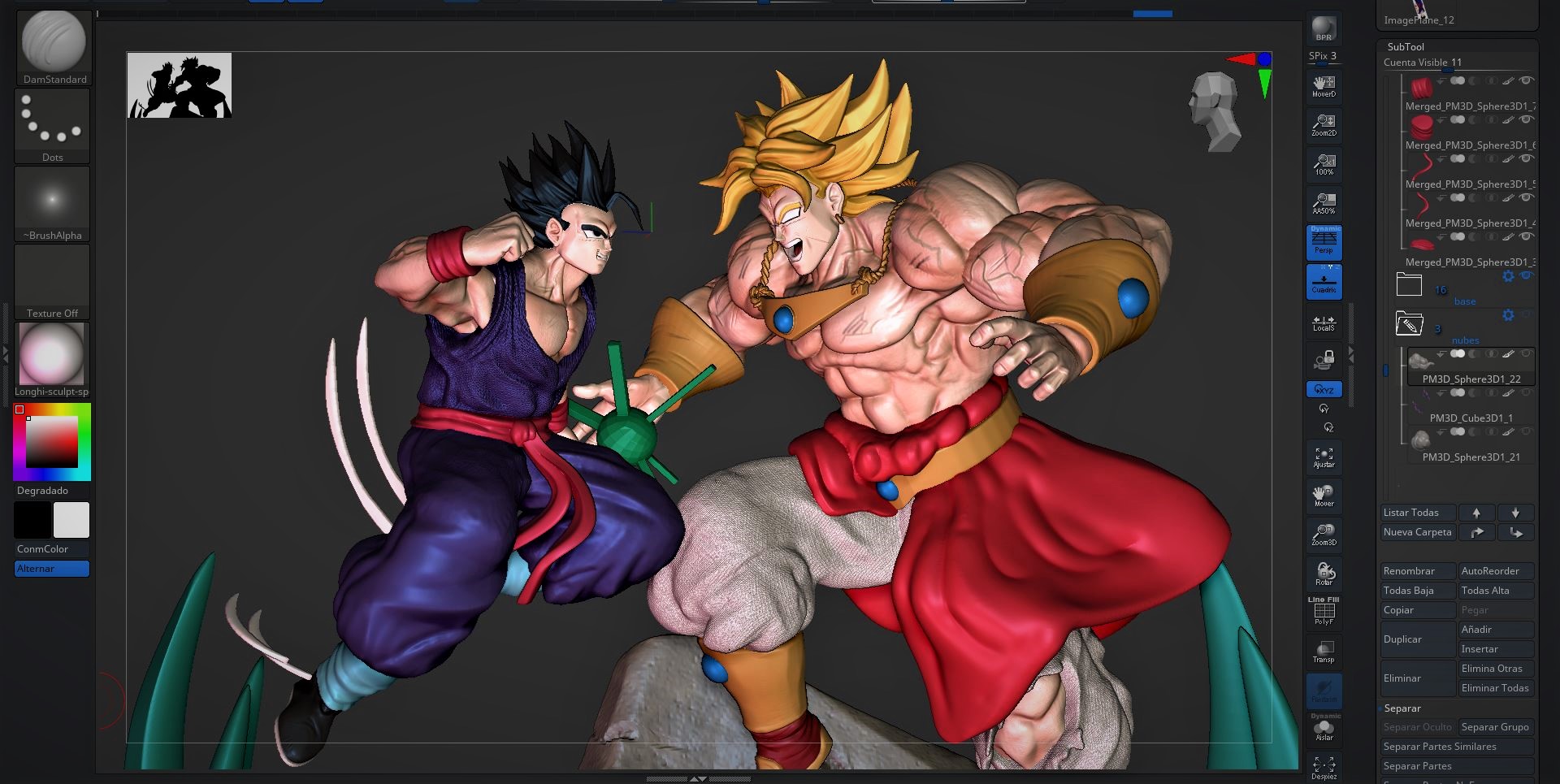The height and width of the screenshot is (784, 1560).
Task: Select the PM3D_Cube3D1_1 subtool
Action: click(1471, 405)
